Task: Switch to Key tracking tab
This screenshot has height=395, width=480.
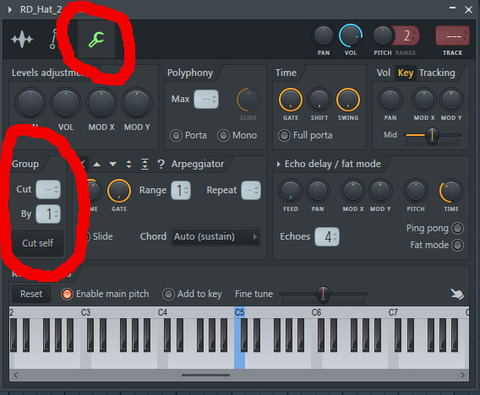Action: (x=405, y=73)
